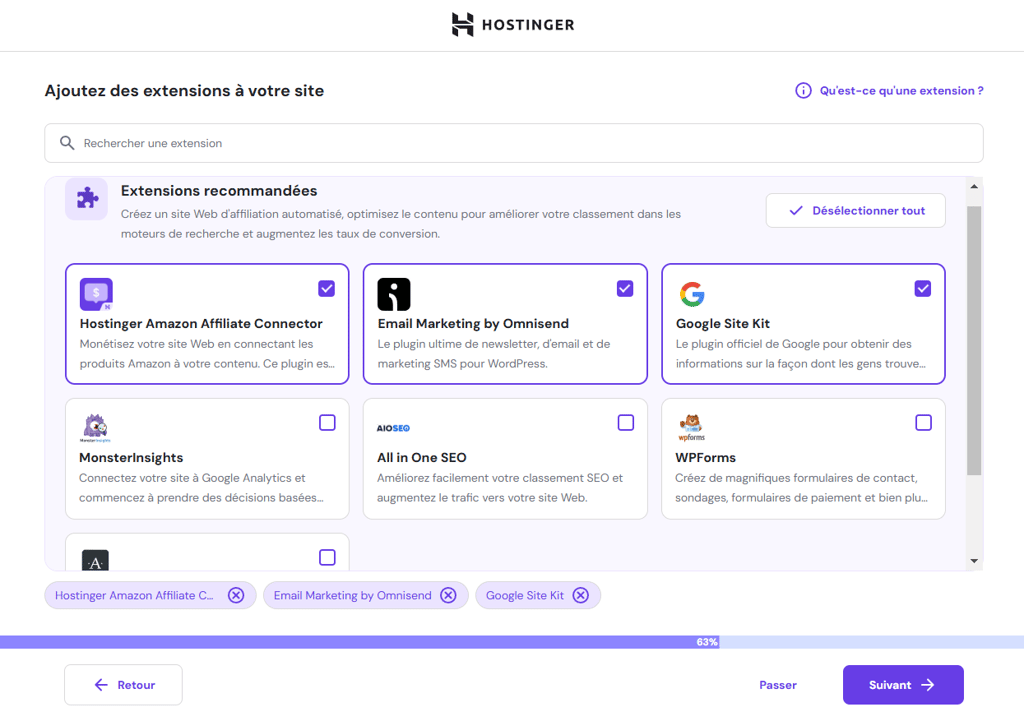This screenshot has width=1024, height=721.
Task: Select the Email Marketing by Omnisend title
Action: (473, 323)
